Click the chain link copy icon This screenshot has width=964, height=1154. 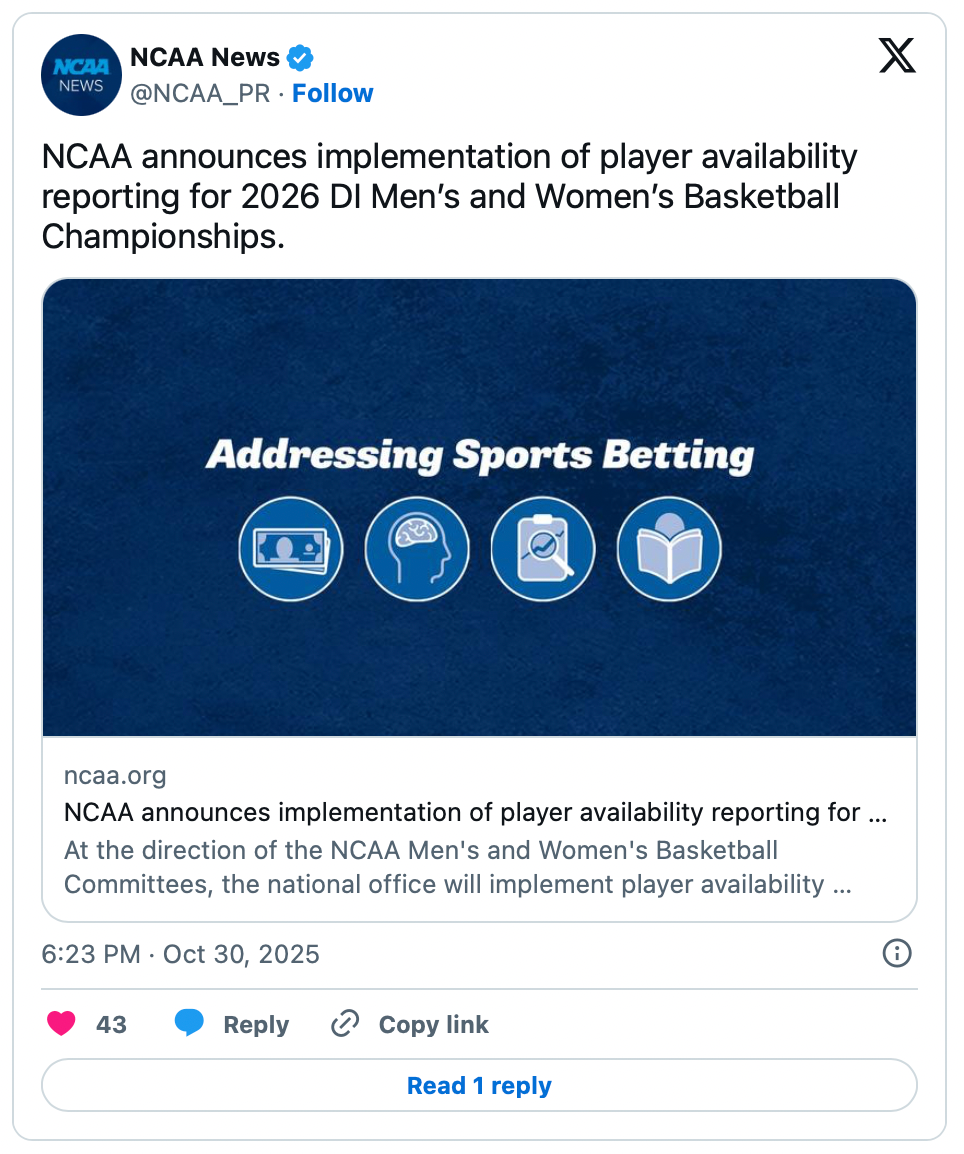pos(345,1024)
